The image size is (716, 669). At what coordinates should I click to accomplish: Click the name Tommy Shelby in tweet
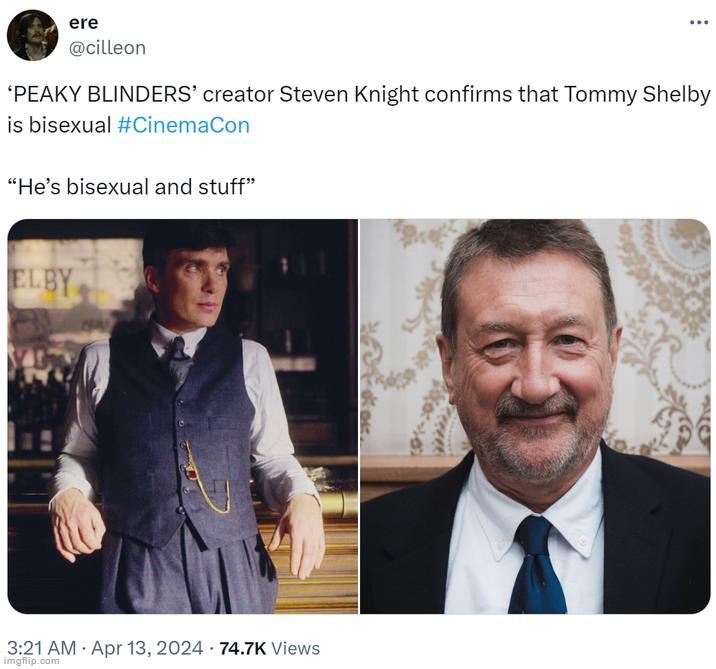click(637, 95)
